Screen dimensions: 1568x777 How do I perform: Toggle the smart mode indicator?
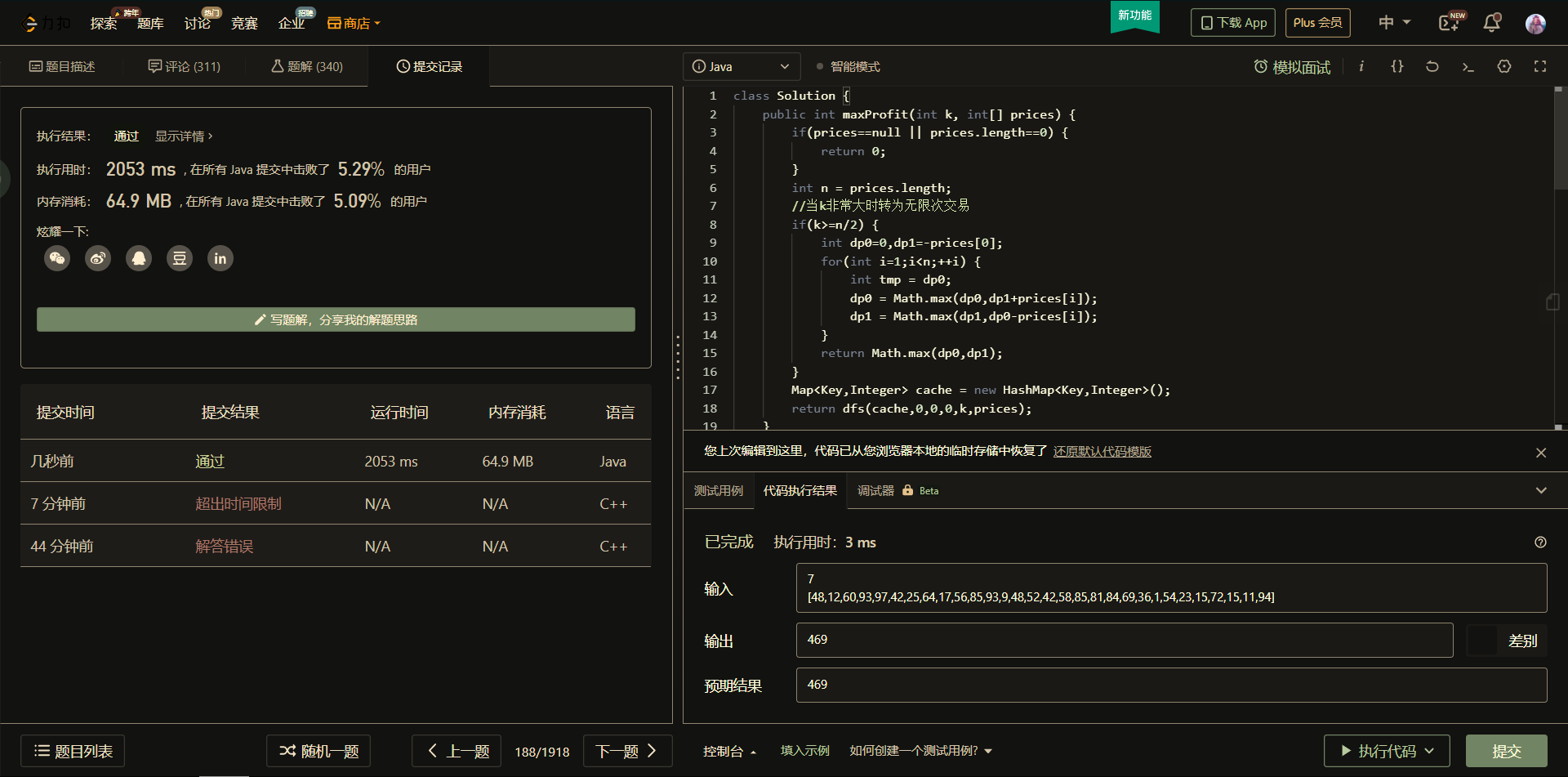[x=849, y=66]
